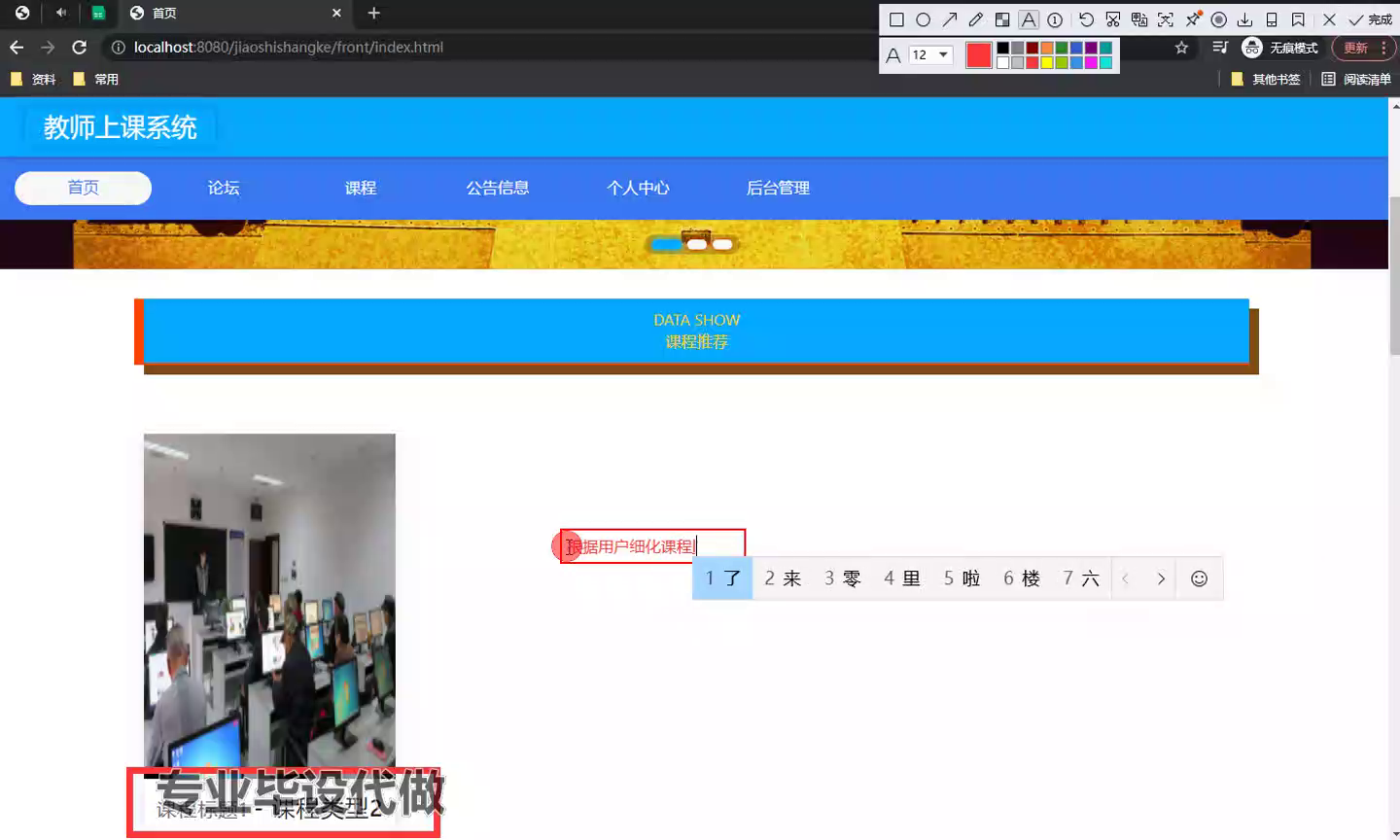Show next page of IME candidates
The image size is (1400, 840).
(x=1161, y=578)
